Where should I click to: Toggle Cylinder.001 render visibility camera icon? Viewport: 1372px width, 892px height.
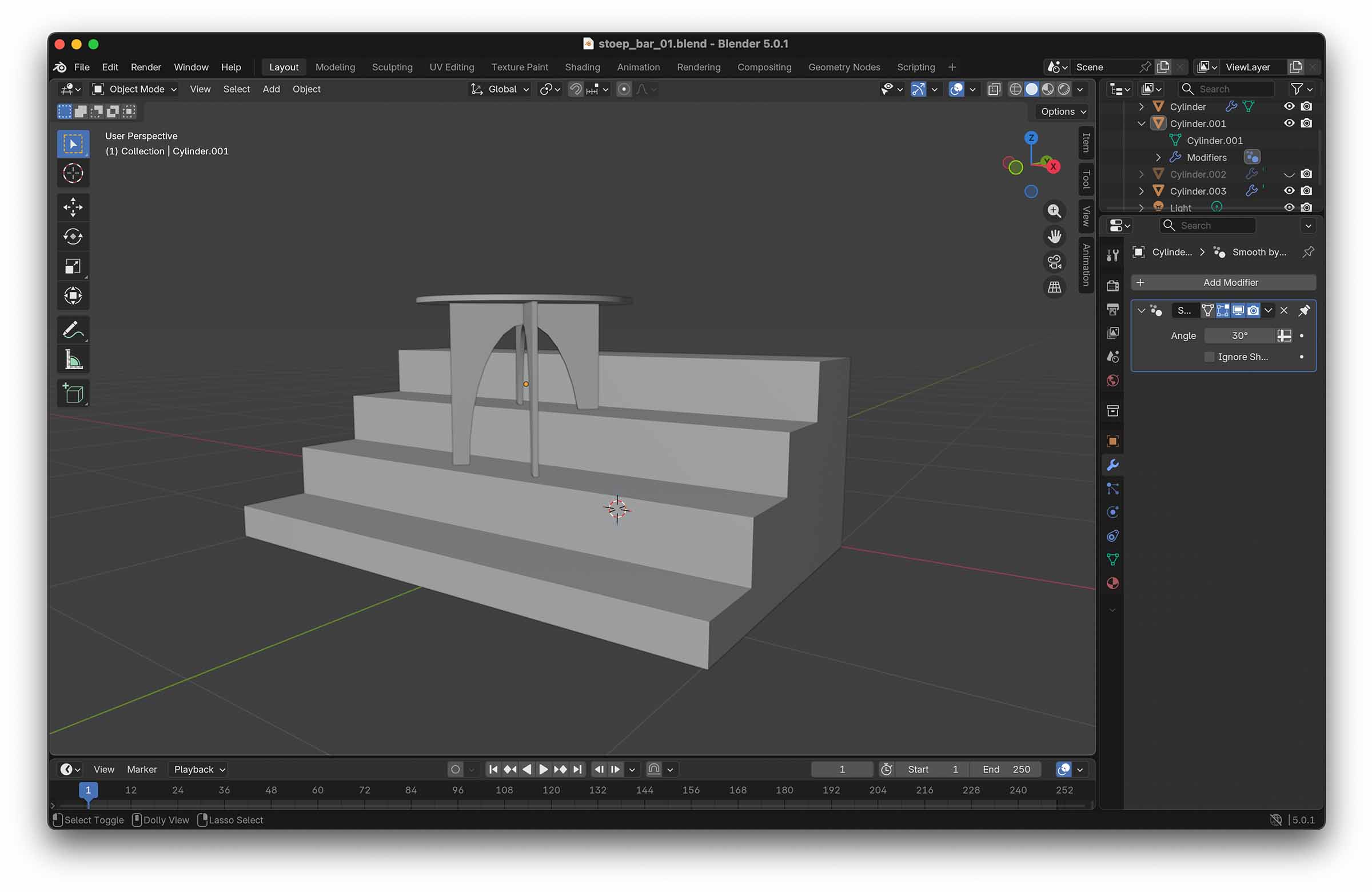pyautogui.click(x=1306, y=123)
